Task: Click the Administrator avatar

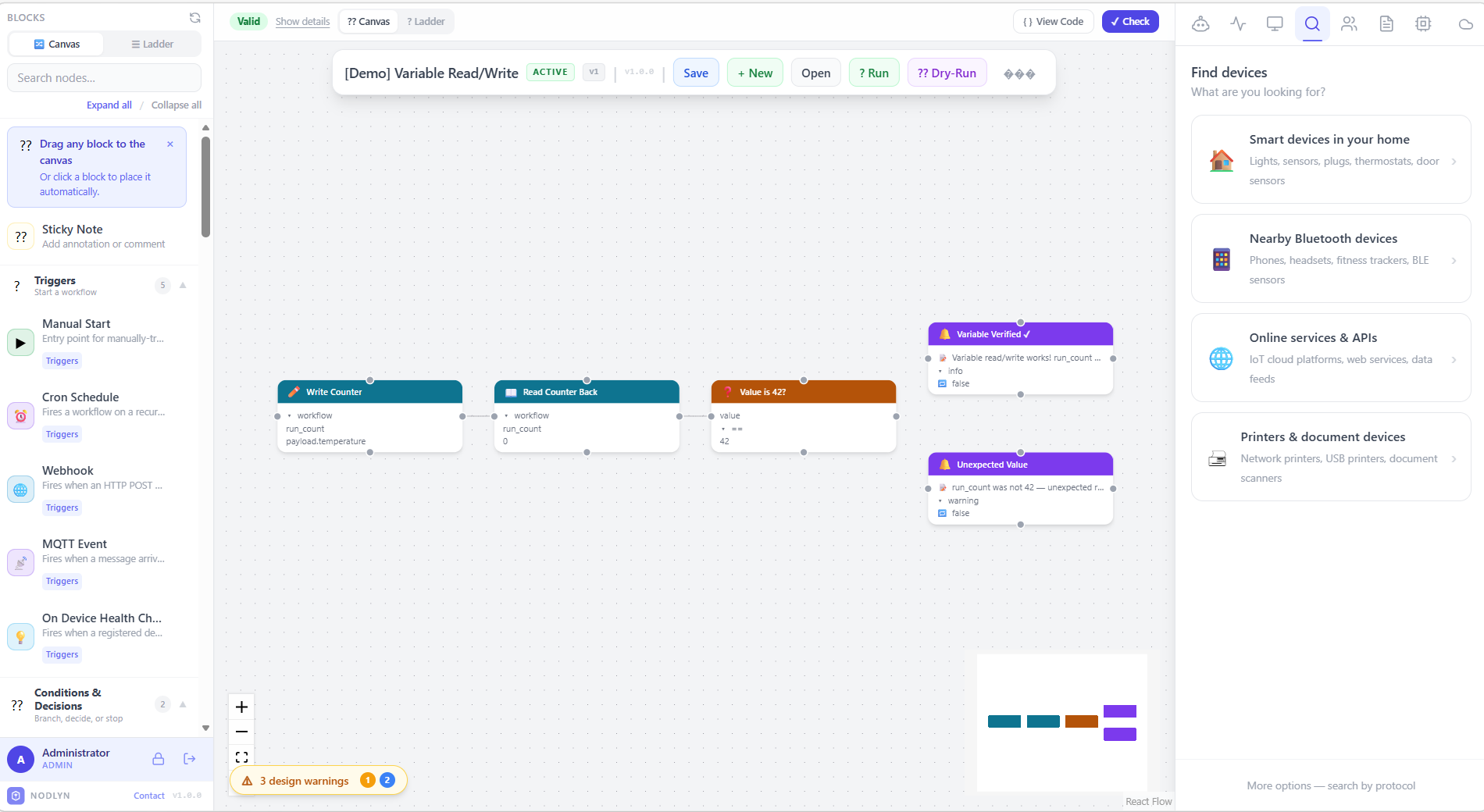Action: coord(20,759)
